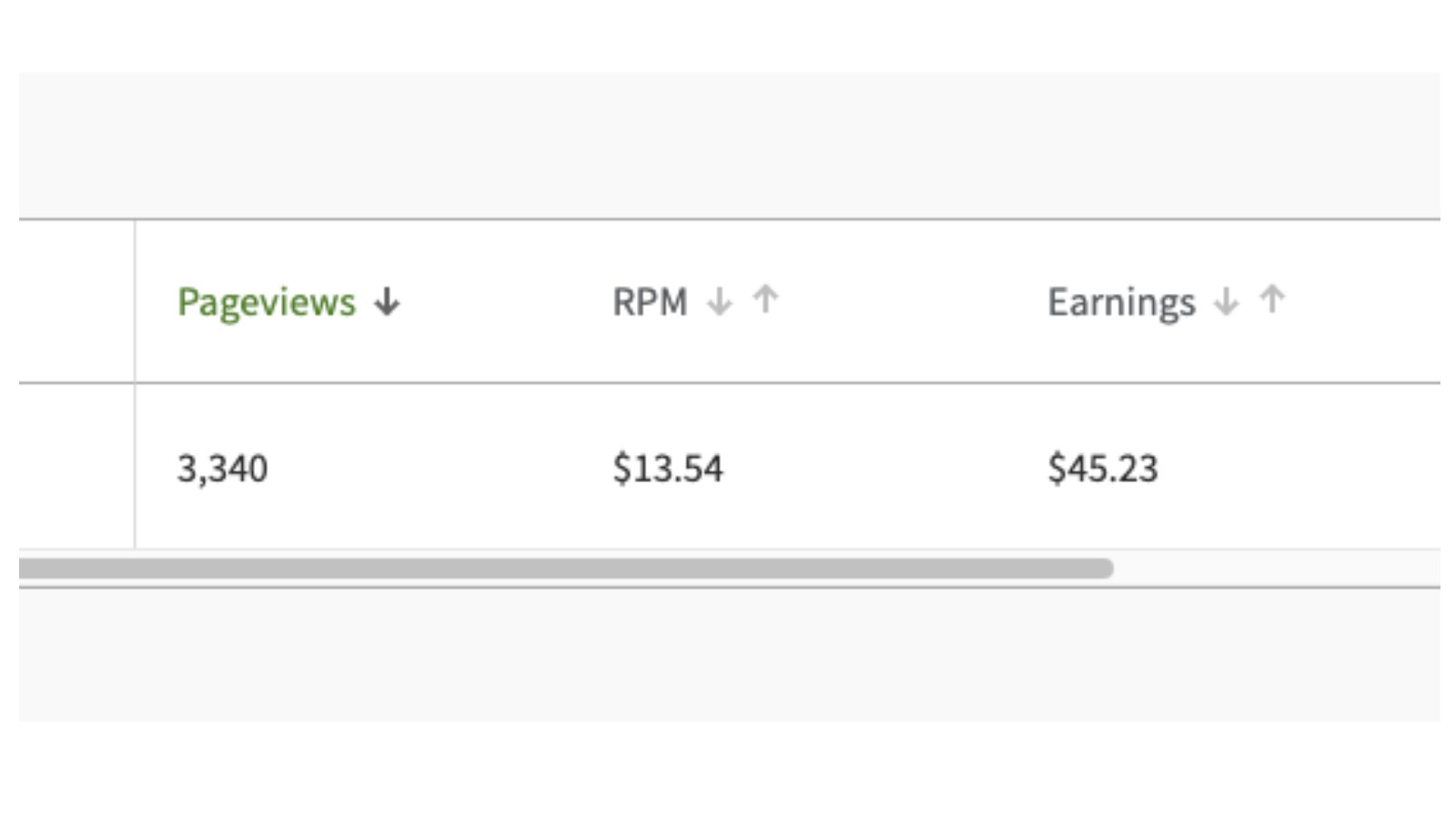This screenshot has width=1456, height=819.
Task: Click scrollbar track right of the thumb
Action: (1274, 569)
